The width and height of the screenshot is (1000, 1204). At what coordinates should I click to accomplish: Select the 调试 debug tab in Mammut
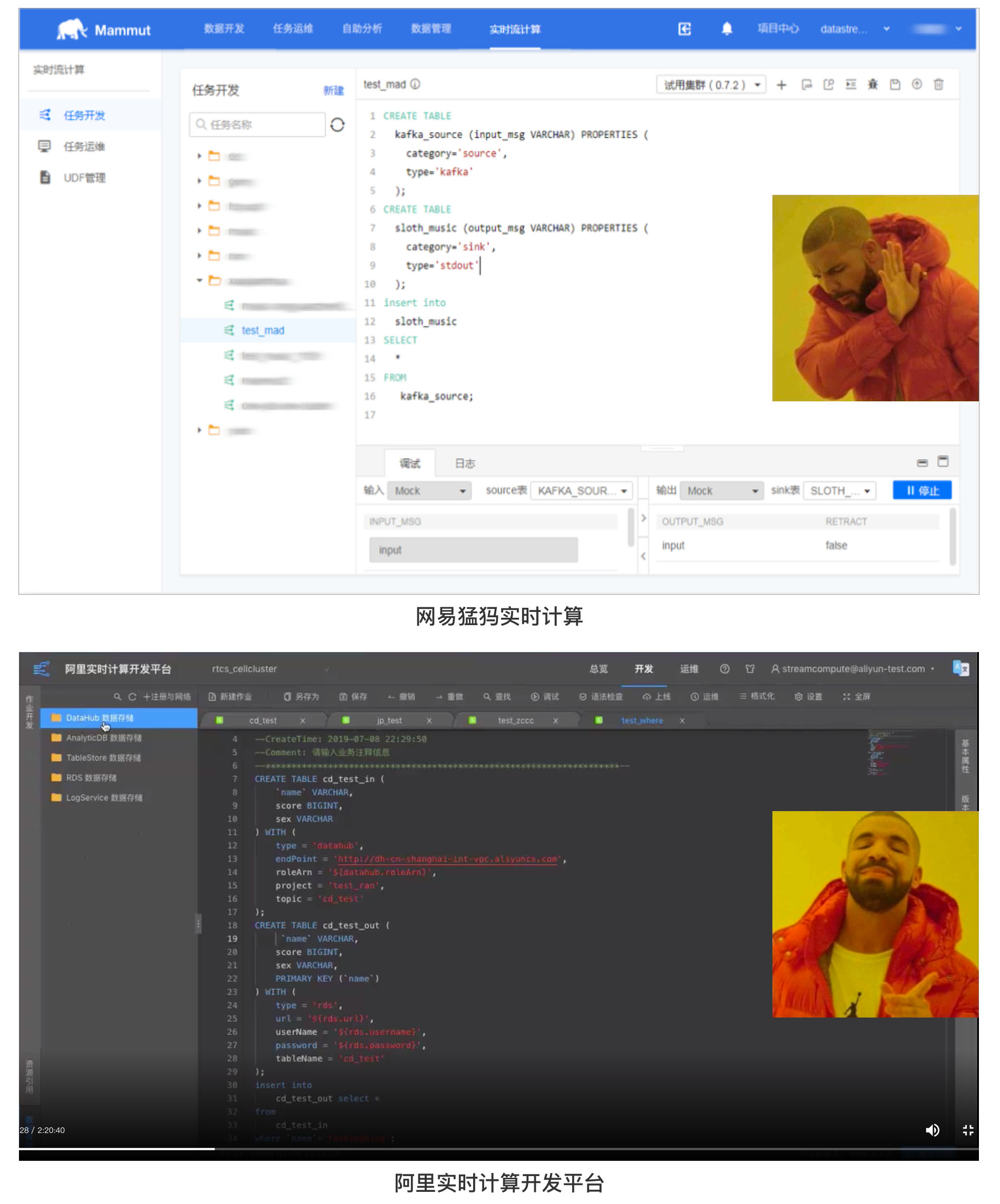[410, 463]
